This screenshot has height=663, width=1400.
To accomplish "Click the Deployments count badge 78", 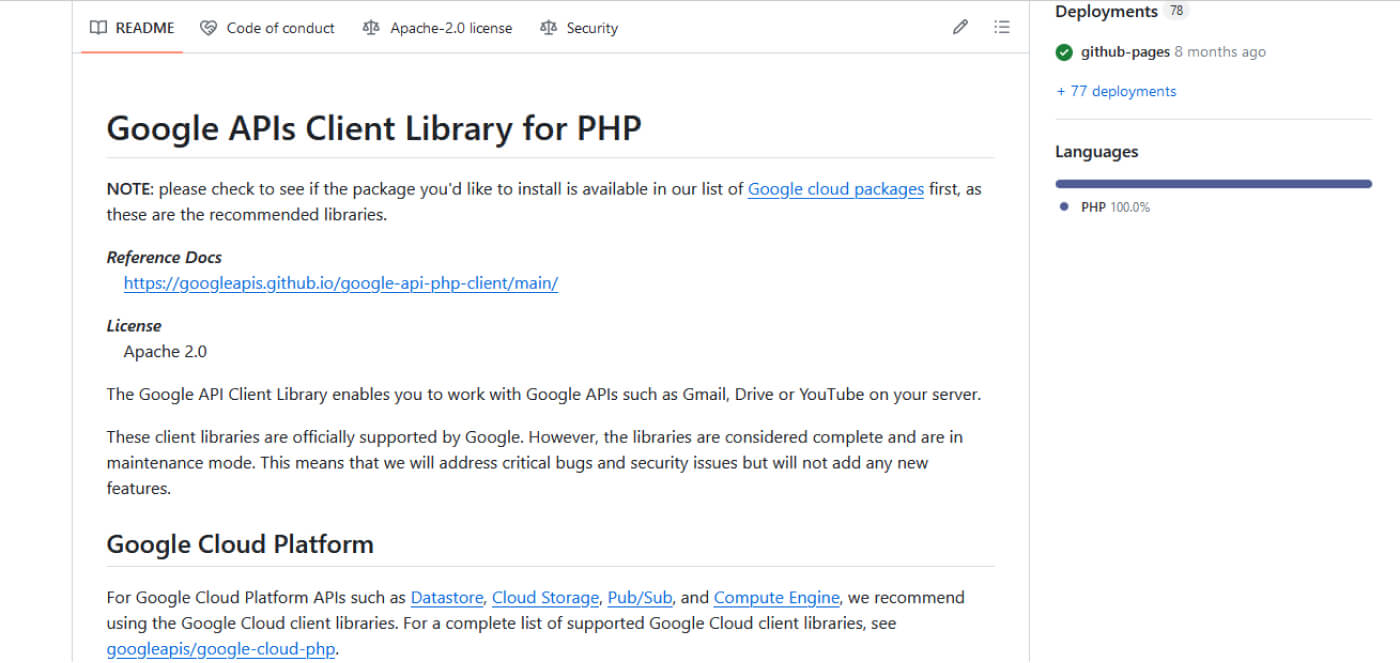I will 1177,11.
